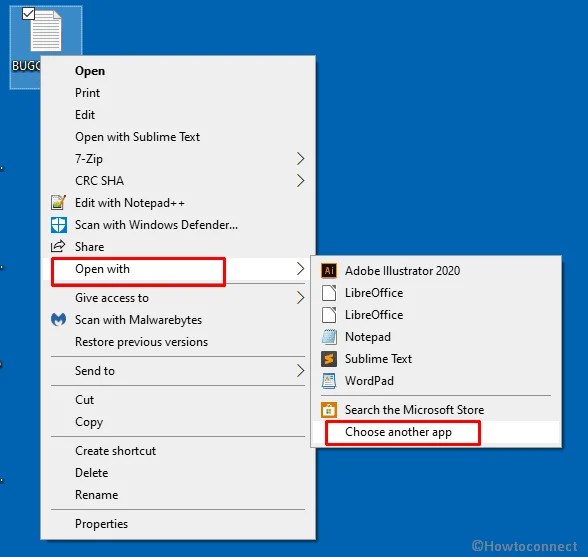Image resolution: width=588 pixels, height=557 pixels.
Task: Select the 7-Zip menu entry
Action: point(178,159)
